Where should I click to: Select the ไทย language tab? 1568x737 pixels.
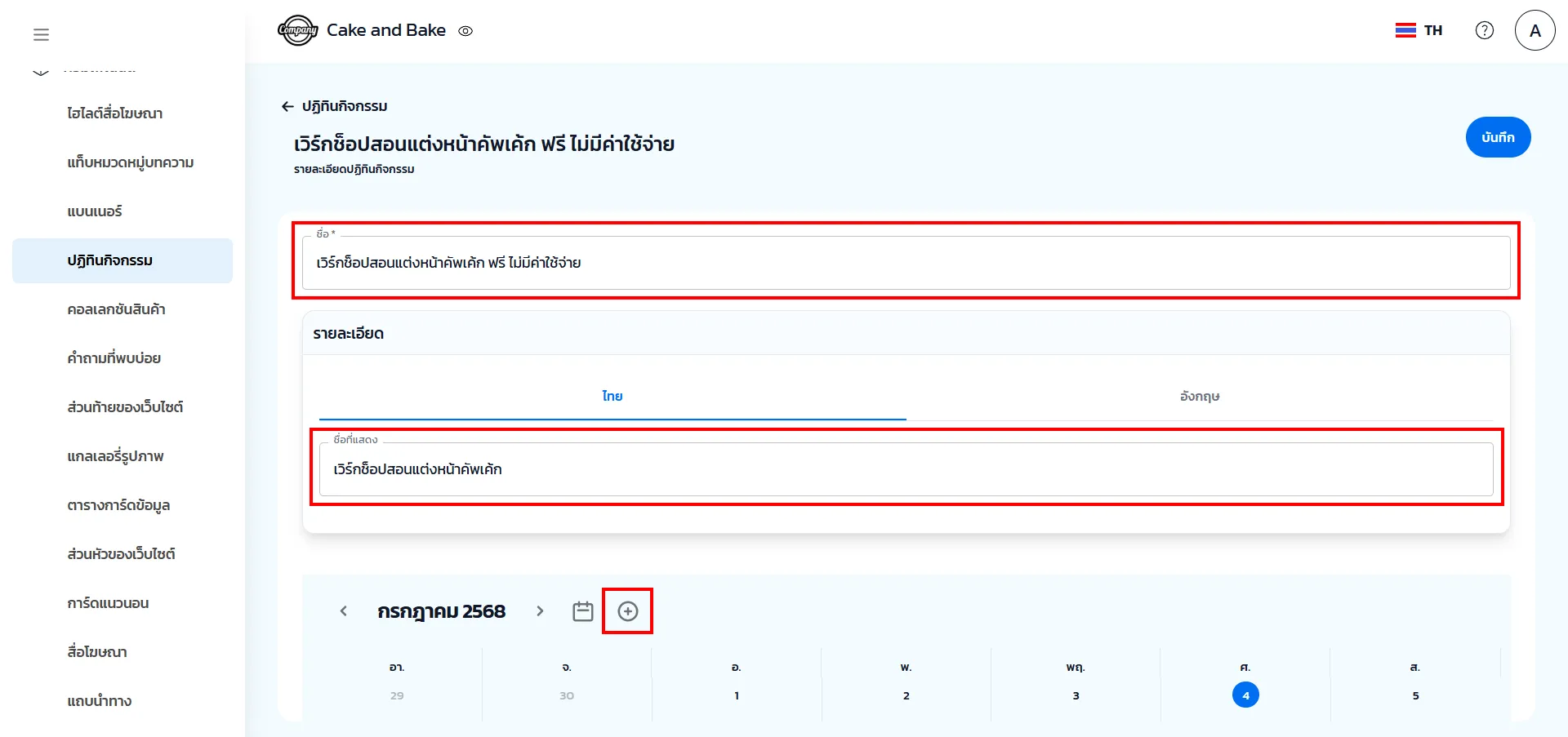point(612,396)
